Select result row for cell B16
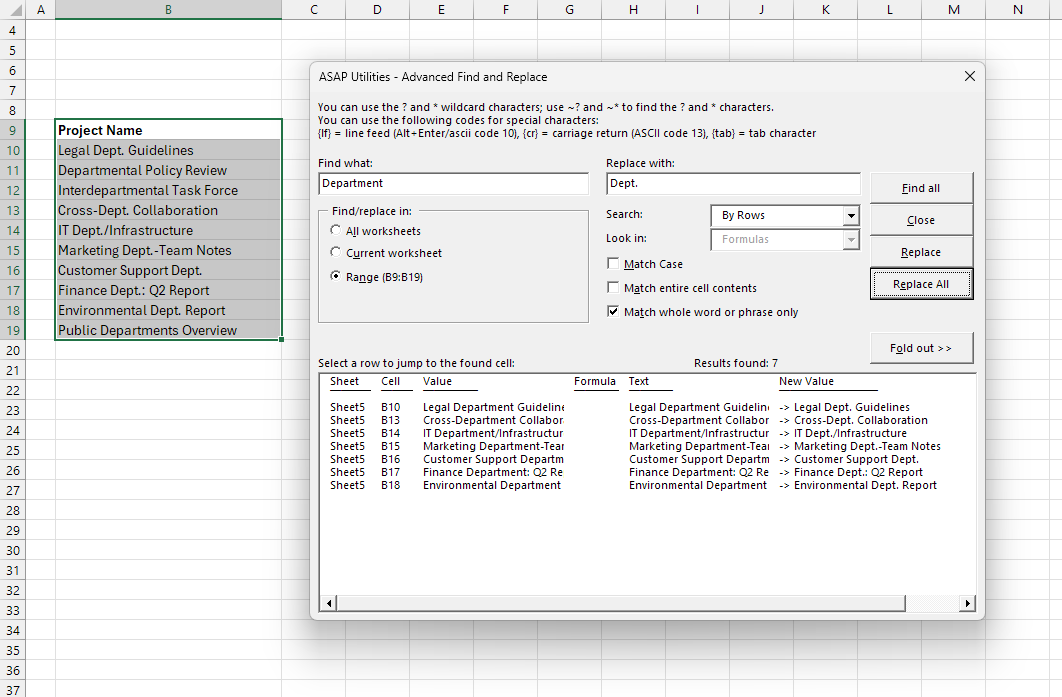1062x697 pixels. pyautogui.click(x=647, y=459)
